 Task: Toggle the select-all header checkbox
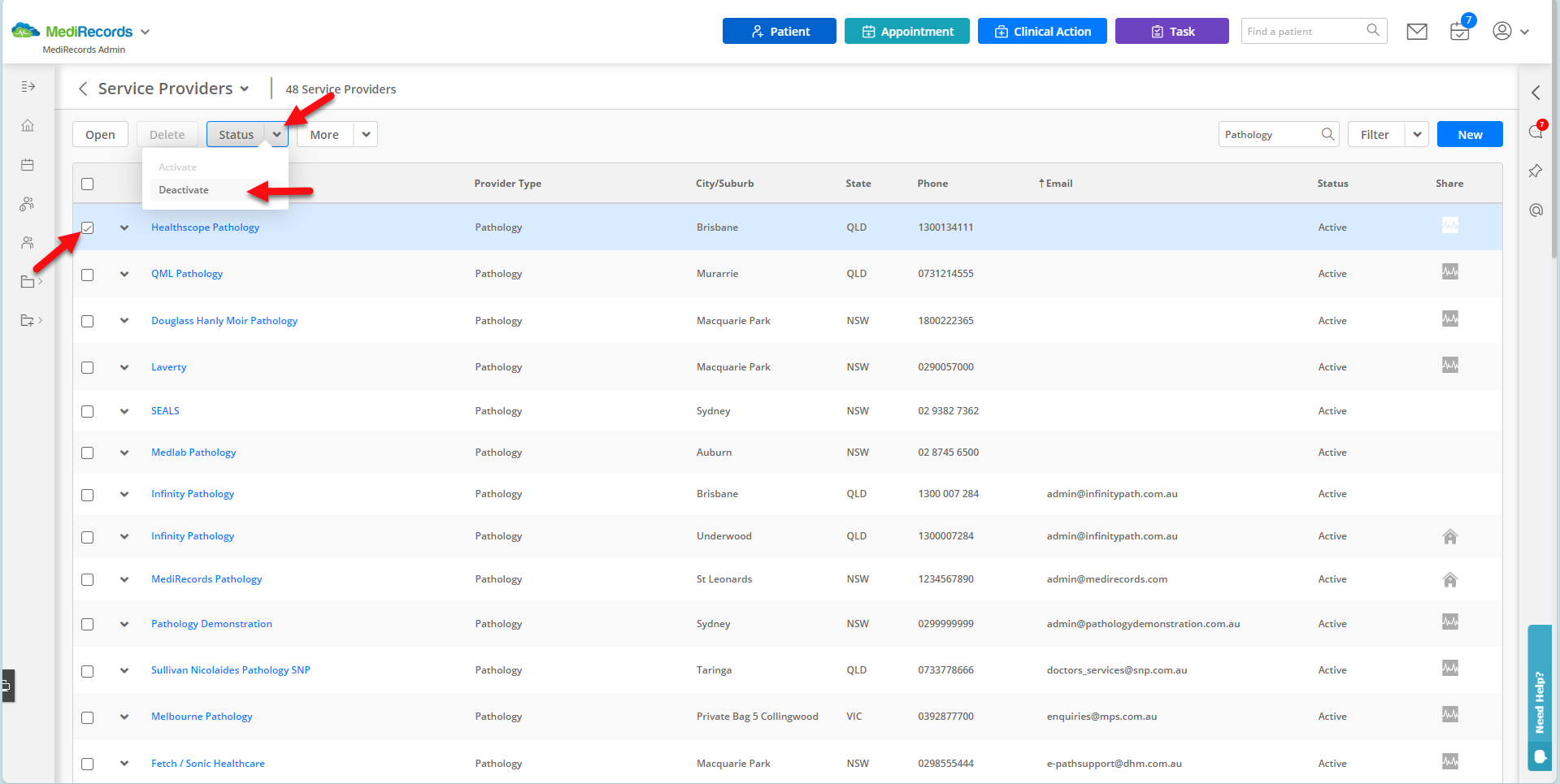pyautogui.click(x=88, y=184)
